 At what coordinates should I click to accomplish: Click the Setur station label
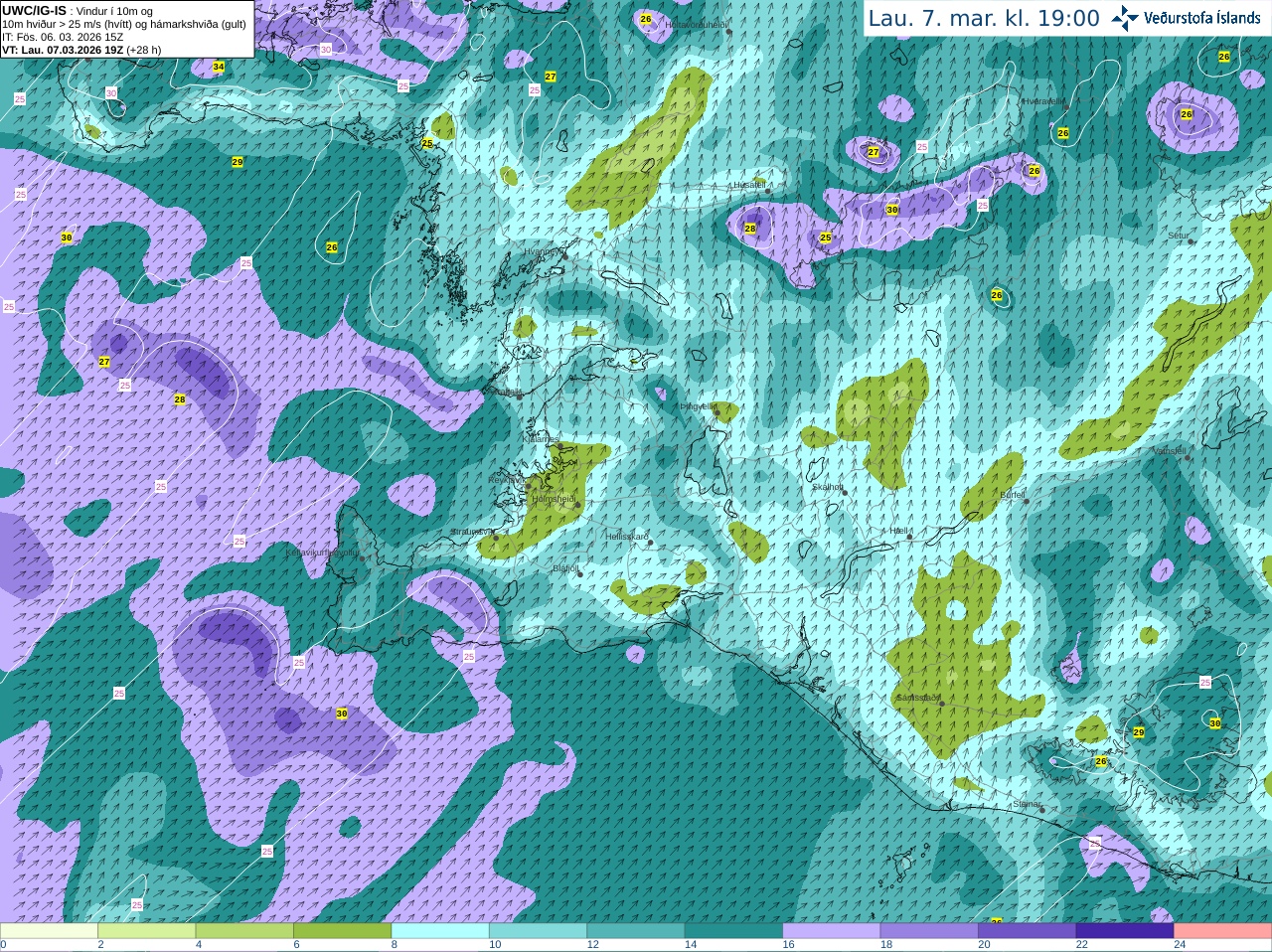tap(1179, 236)
